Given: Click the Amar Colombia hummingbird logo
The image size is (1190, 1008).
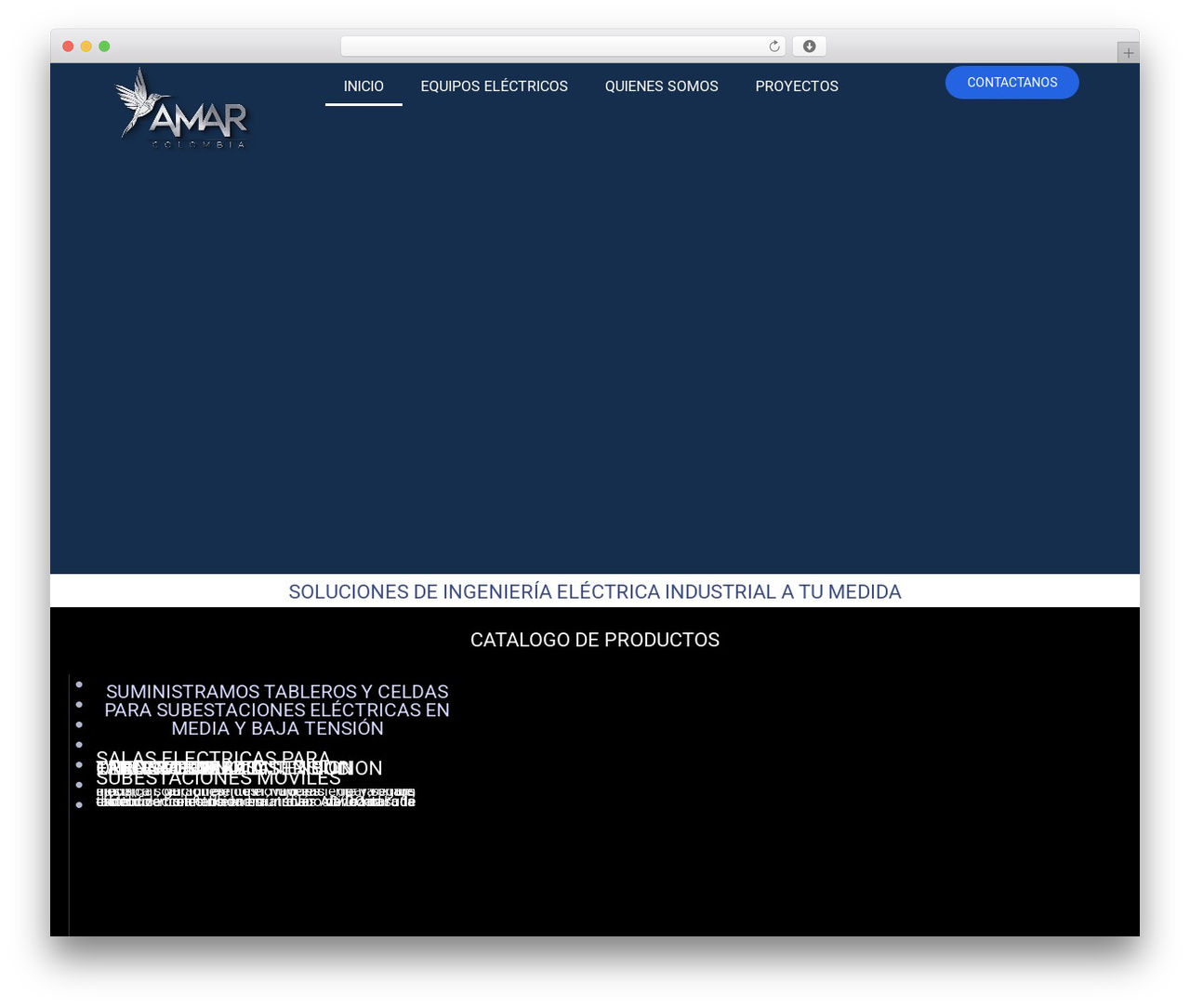Looking at the screenshot, I should click(182, 108).
